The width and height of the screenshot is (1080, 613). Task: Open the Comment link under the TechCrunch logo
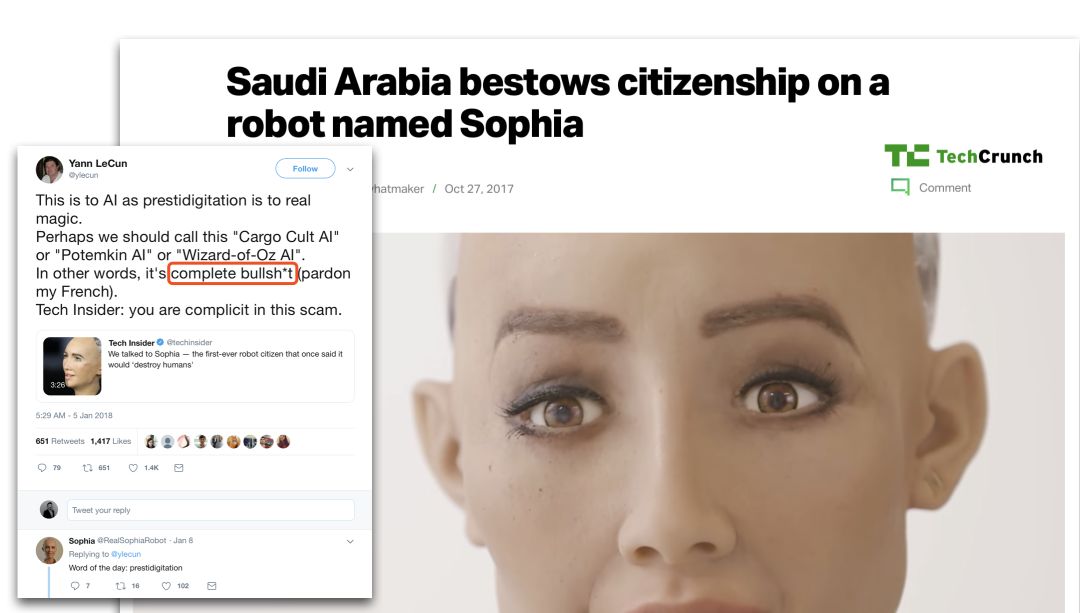point(931,187)
